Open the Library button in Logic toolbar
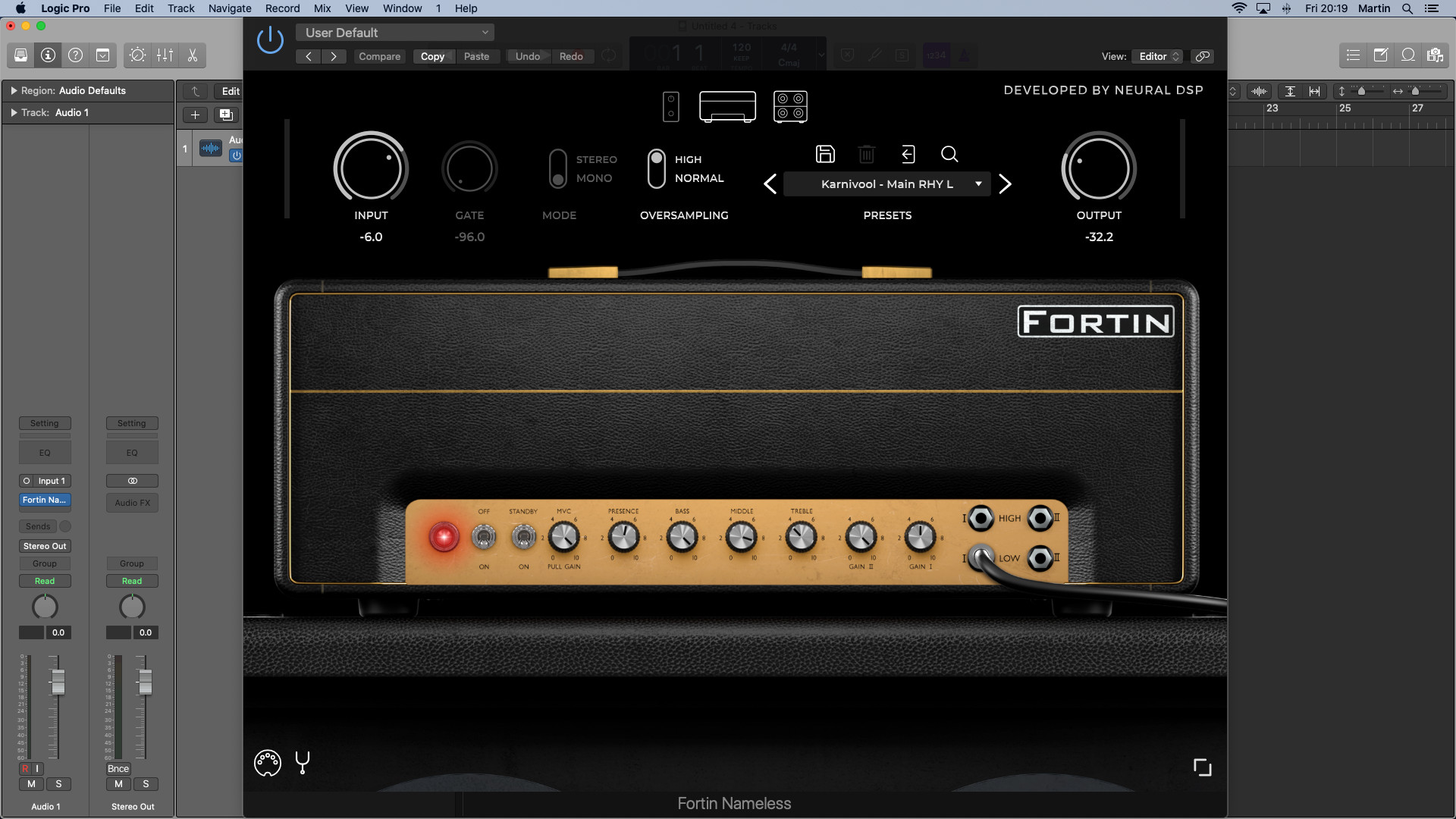Viewport: 1456px width, 819px height. pos(20,55)
